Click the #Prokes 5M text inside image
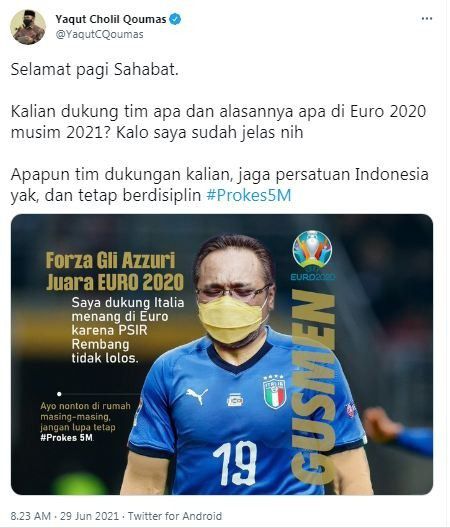The width and height of the screenshot is (450, 528). (67, 438)
